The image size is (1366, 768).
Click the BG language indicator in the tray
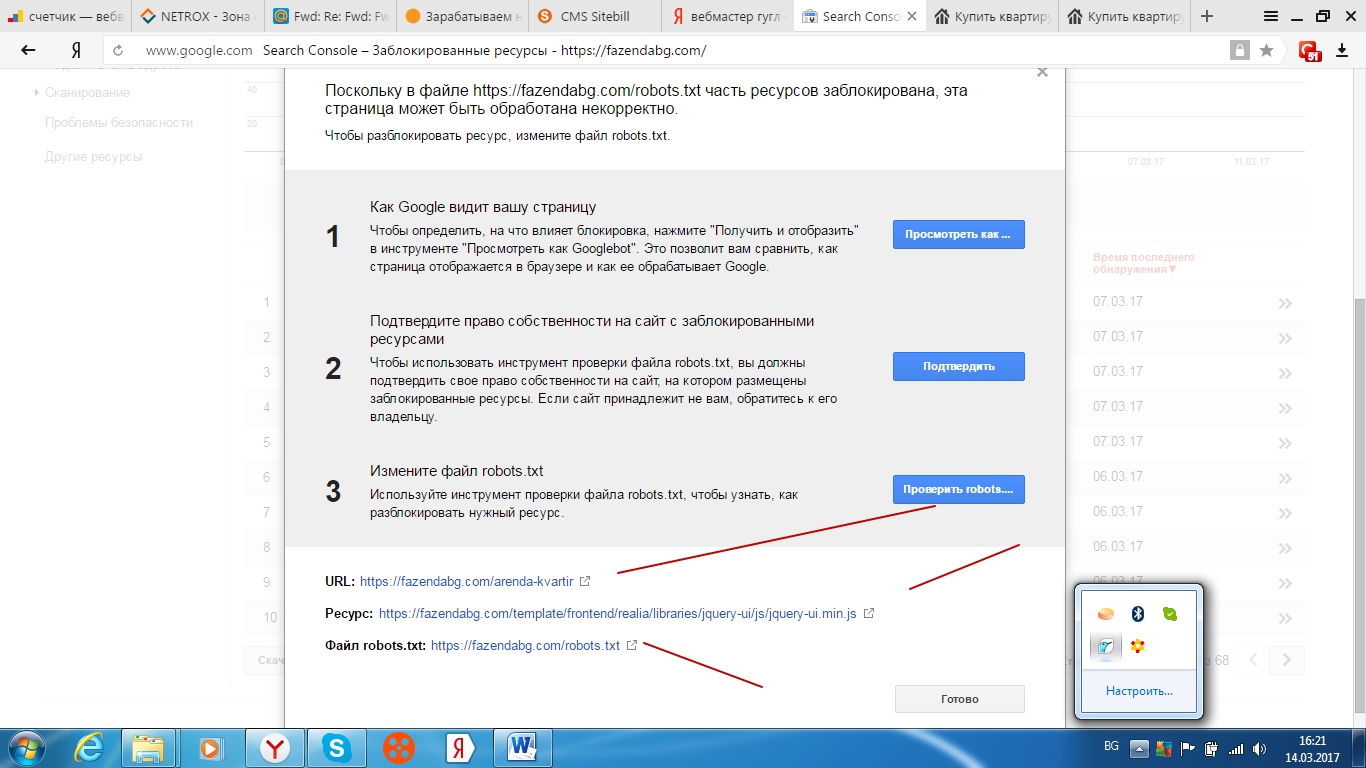(1111, 748)
